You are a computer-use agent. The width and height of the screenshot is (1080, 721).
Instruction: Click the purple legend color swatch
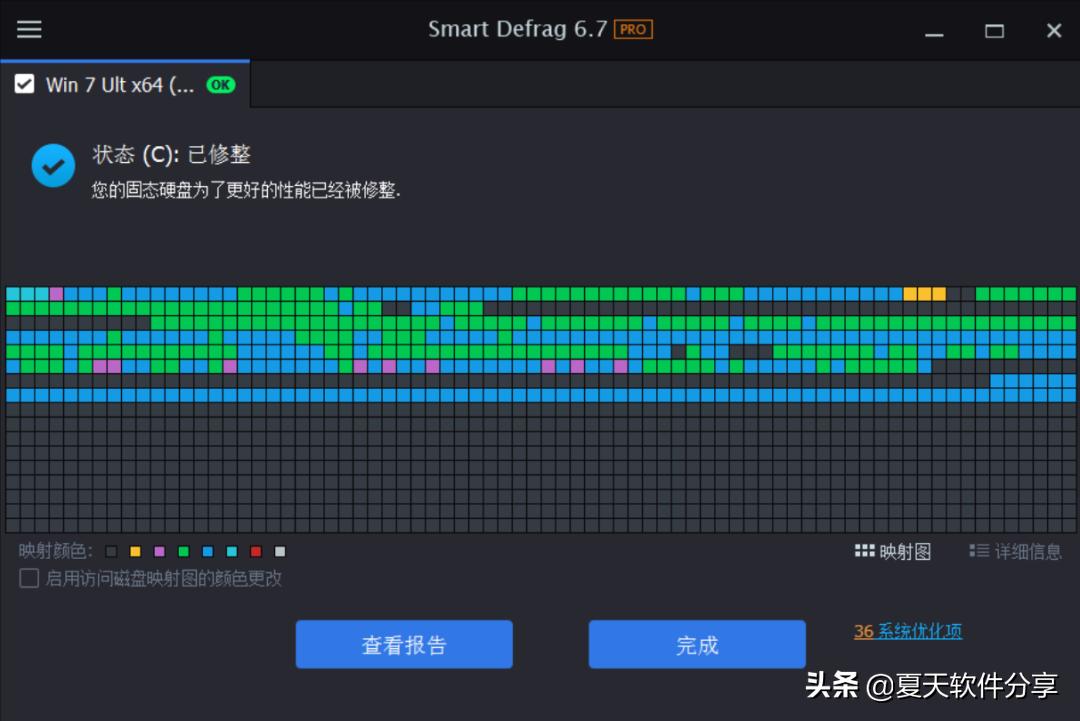click(158, 551)
